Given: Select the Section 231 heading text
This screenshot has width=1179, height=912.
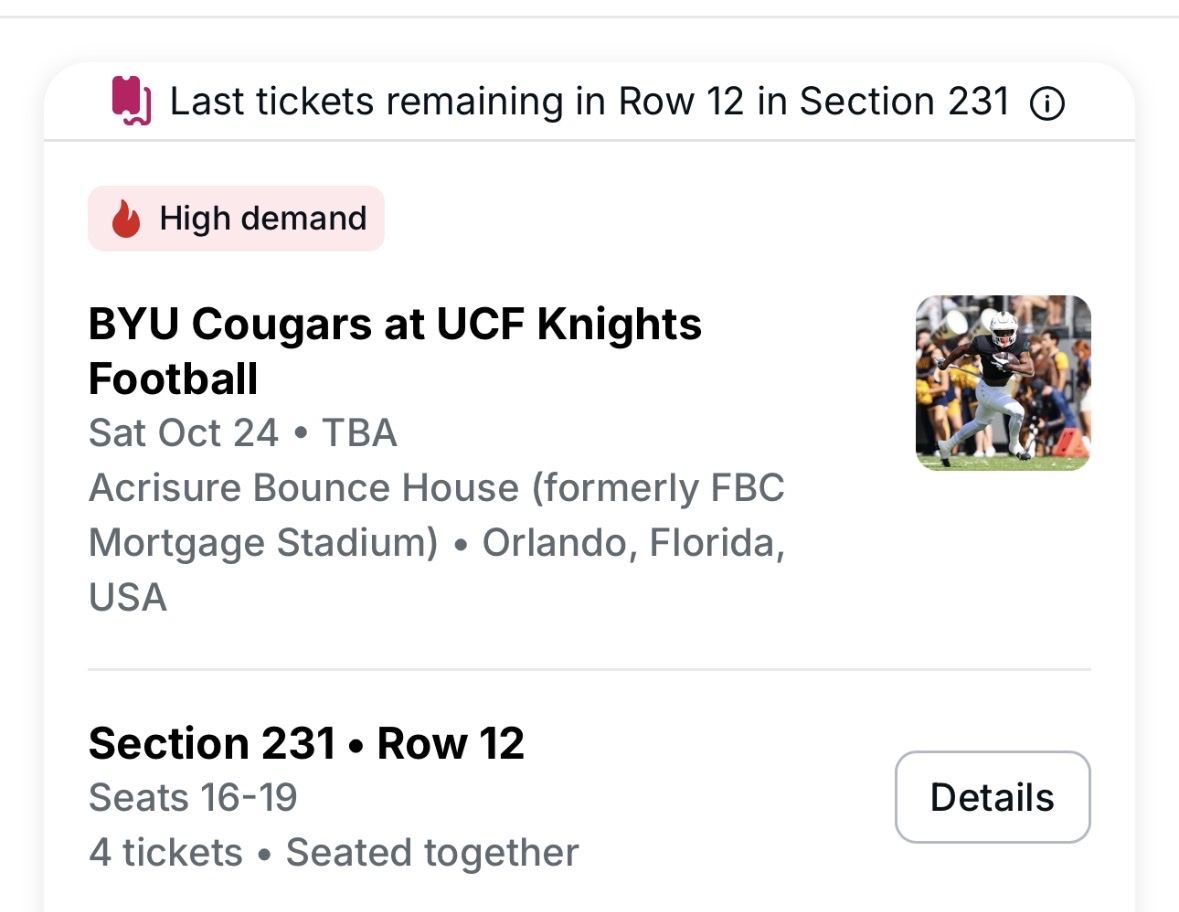Looking at the screenshot, I should tap(211, 744).
